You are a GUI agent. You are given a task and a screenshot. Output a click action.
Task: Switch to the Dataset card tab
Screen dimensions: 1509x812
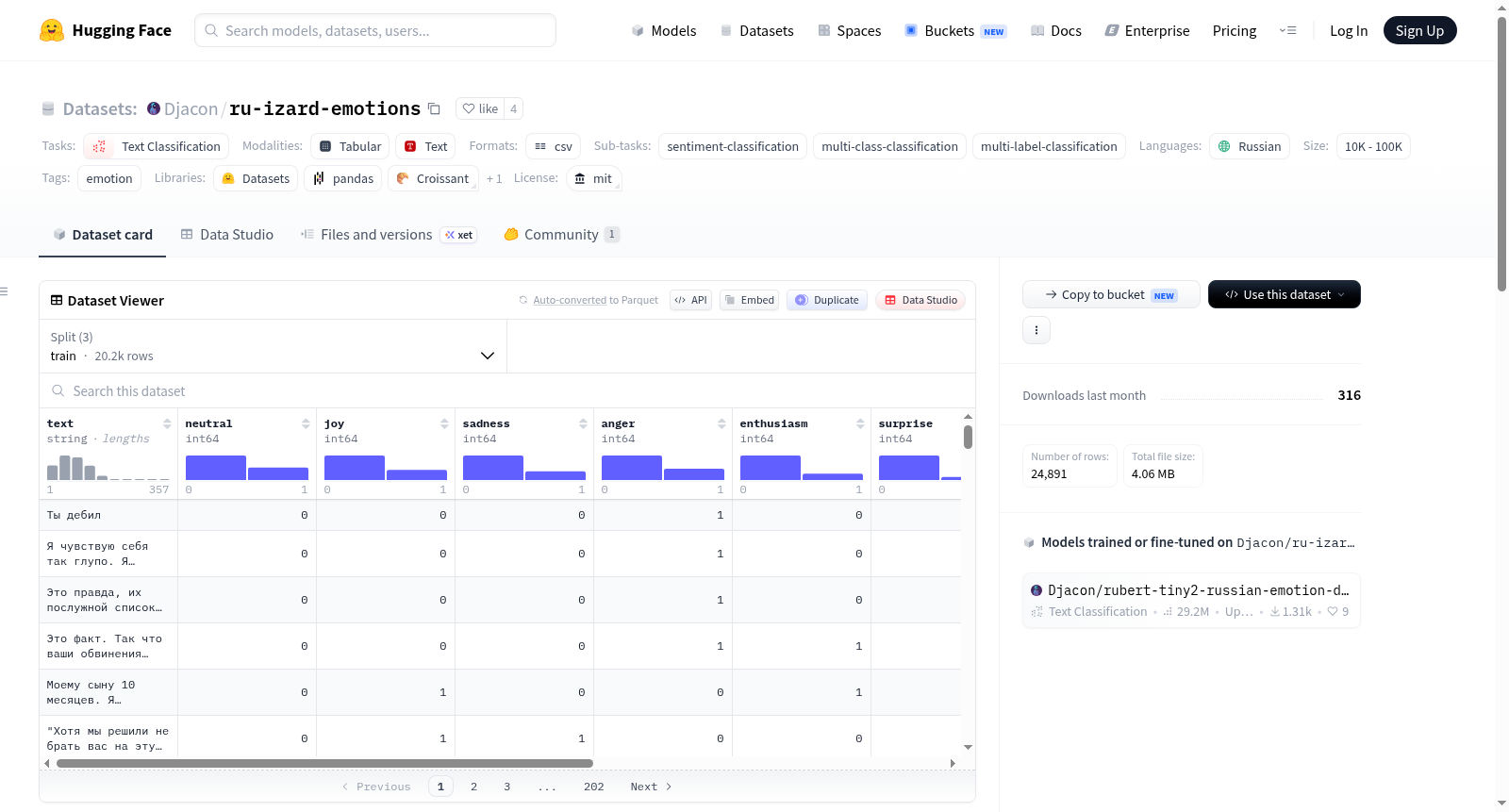pos(103,234)
